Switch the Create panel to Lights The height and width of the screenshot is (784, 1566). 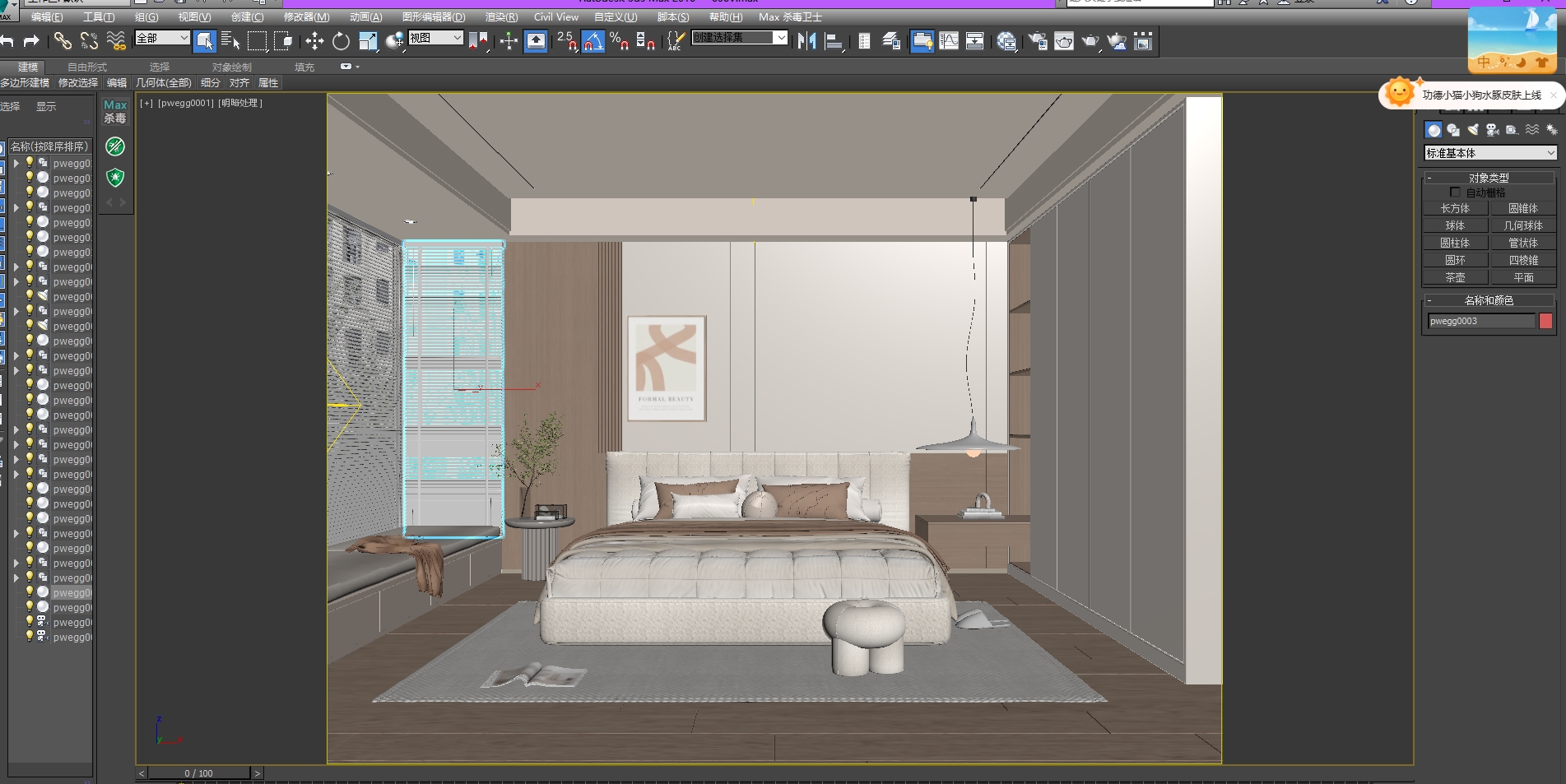click(1473, 130)
